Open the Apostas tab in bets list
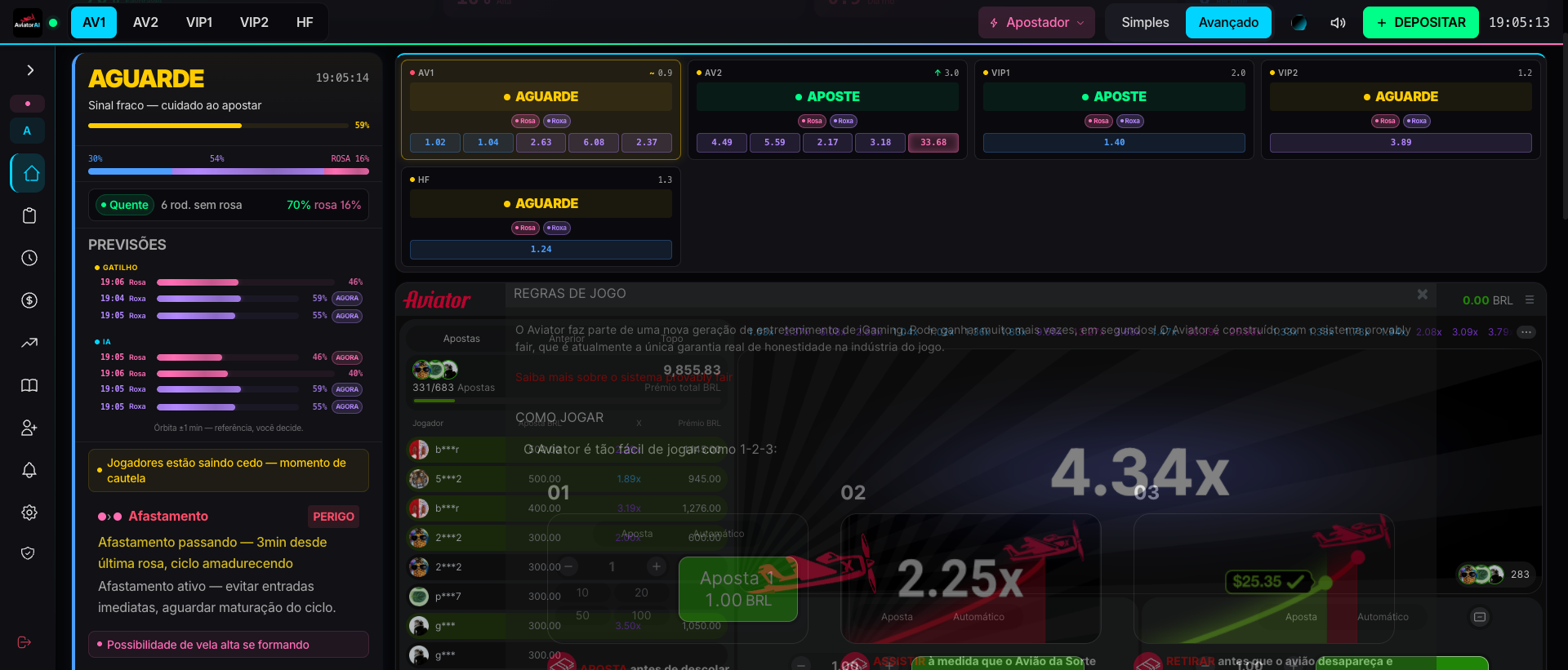This screenshot has width=1568, height=670. pyautogui.click(x=461, y=339)
